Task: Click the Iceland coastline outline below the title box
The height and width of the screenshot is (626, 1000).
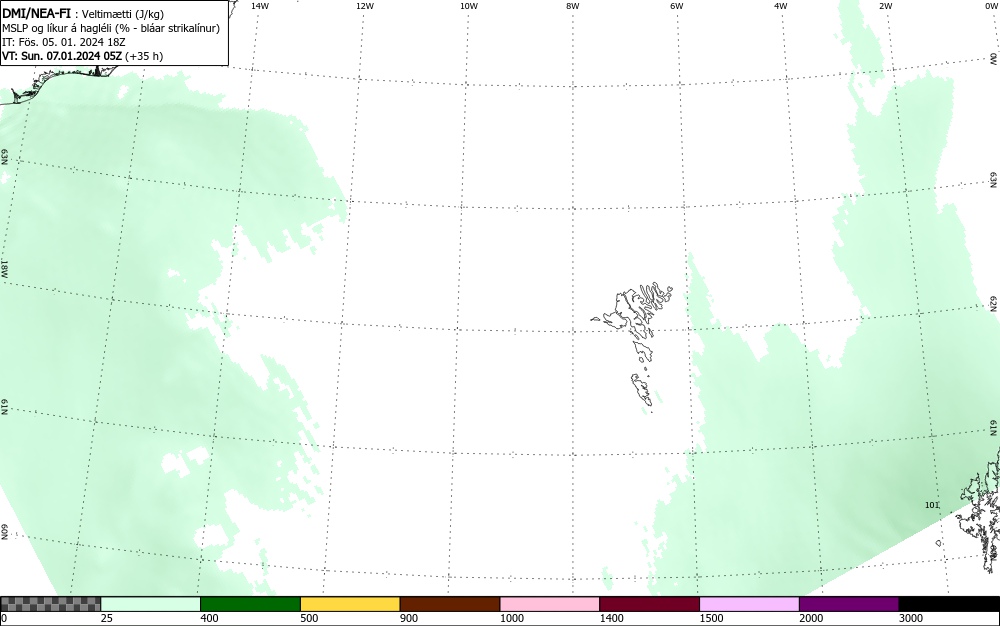Action: click(x=61, y=83)
